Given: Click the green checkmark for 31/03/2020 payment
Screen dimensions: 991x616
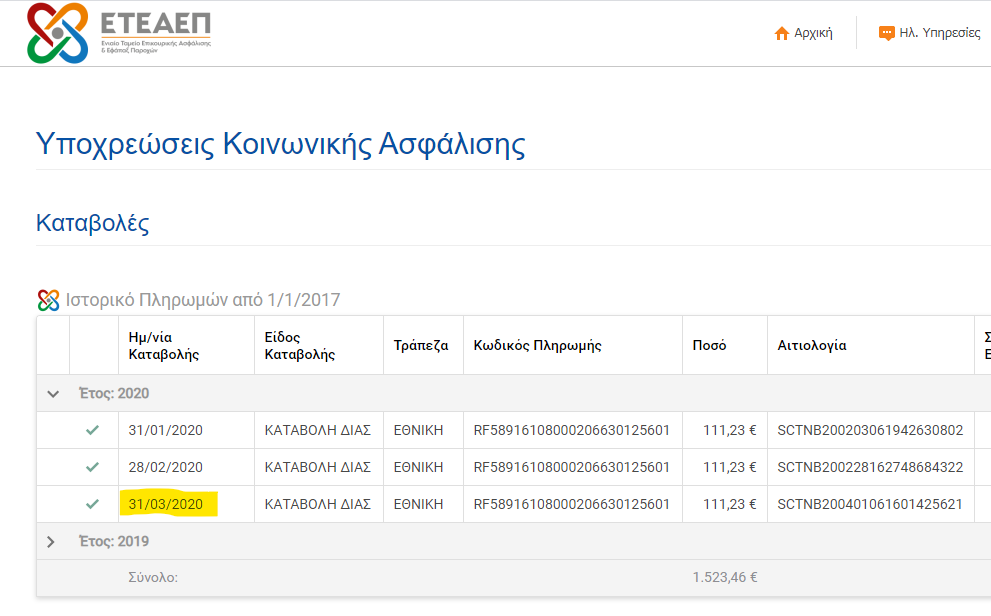Looking at the screenshot, I should click(x=93, y=504).
